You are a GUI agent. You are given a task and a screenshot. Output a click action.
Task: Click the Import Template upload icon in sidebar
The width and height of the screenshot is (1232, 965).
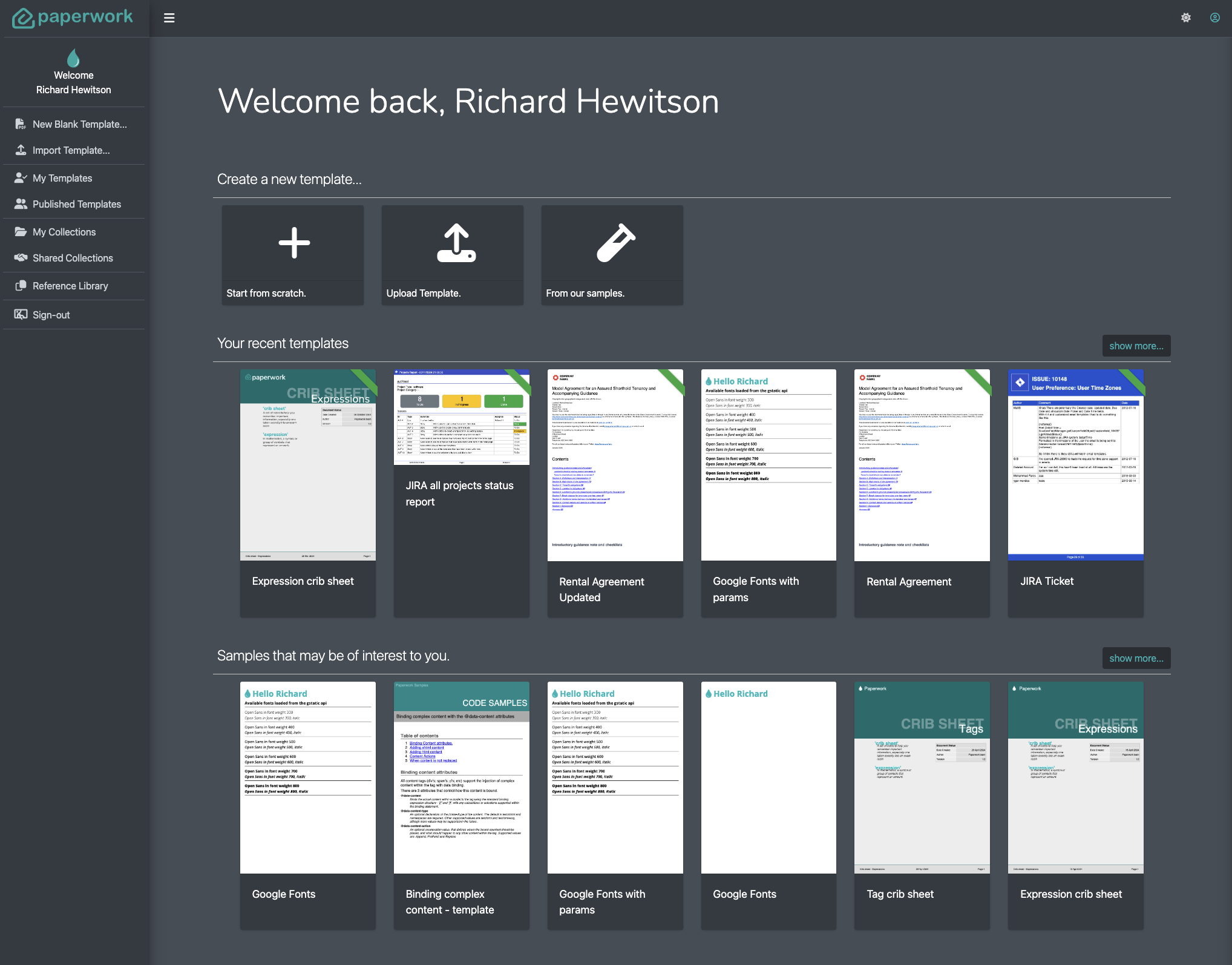(x=21, y=150)
